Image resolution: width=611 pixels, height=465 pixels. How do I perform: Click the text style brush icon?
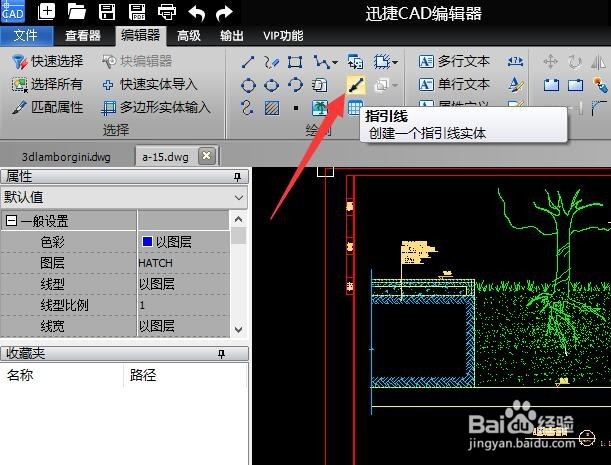coord(516,85)
